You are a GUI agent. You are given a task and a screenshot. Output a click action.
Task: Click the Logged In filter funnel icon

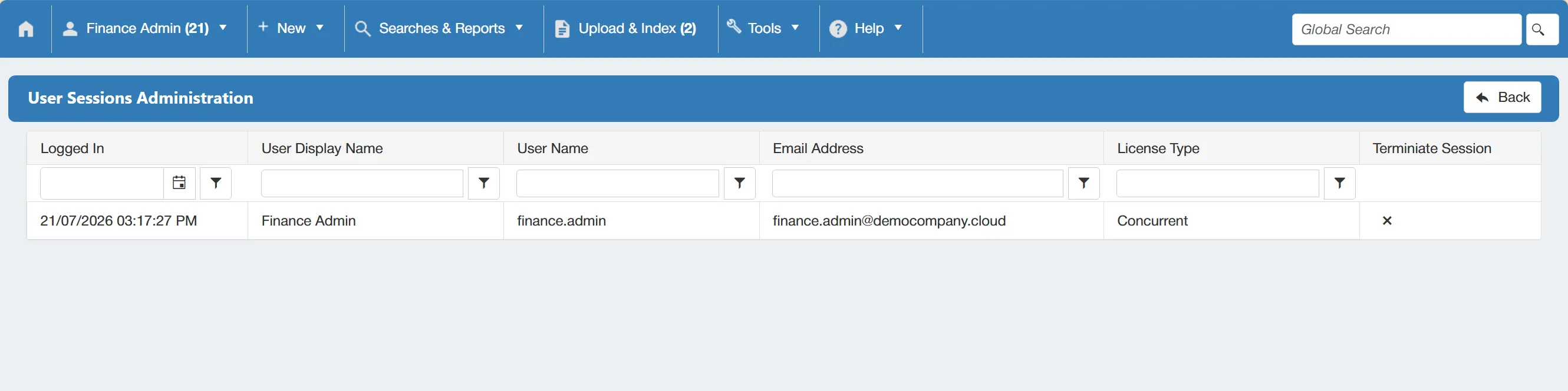pyautogui.click(x=216, y=183)
